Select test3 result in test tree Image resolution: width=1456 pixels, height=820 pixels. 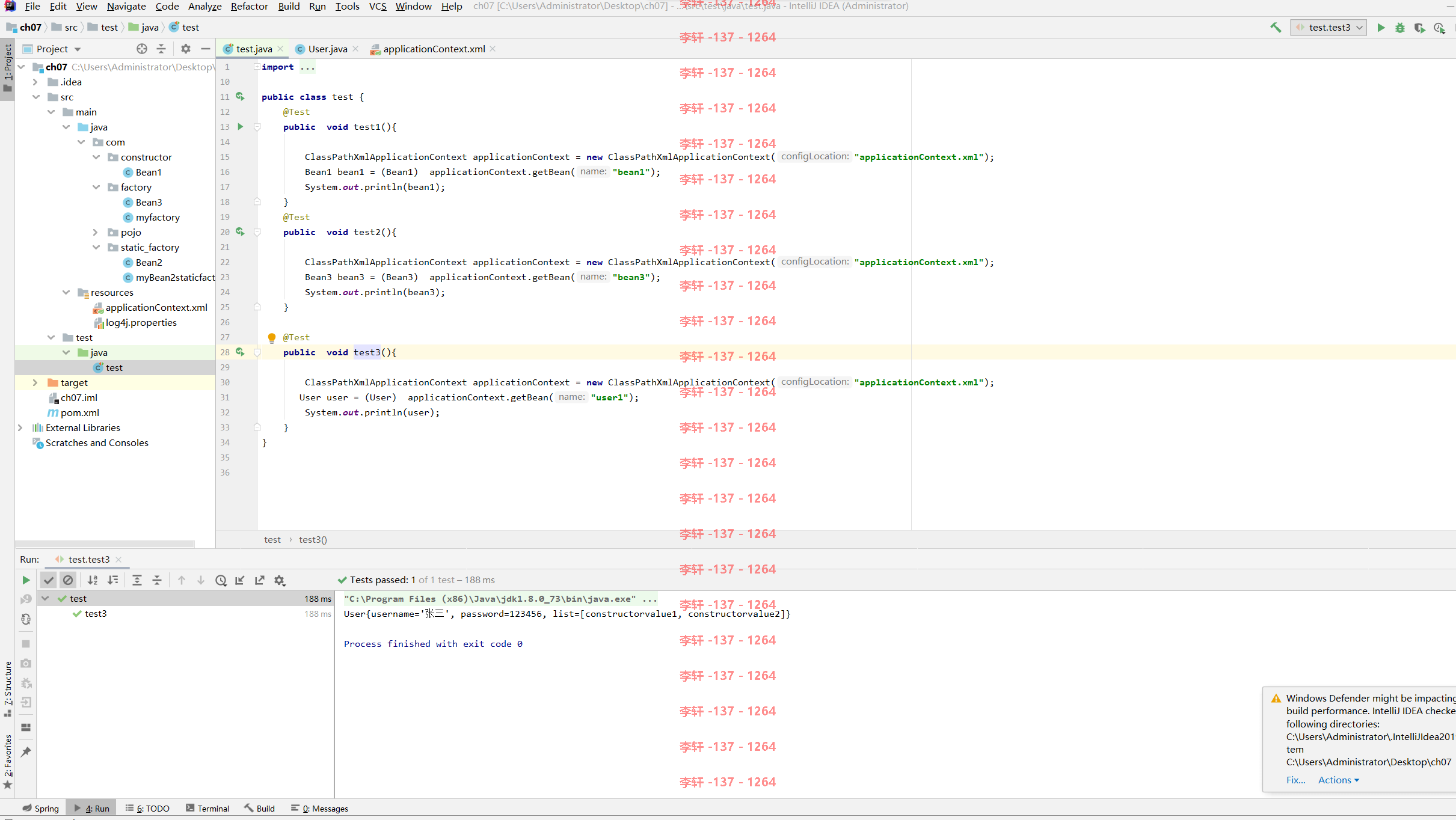point(96,613)
